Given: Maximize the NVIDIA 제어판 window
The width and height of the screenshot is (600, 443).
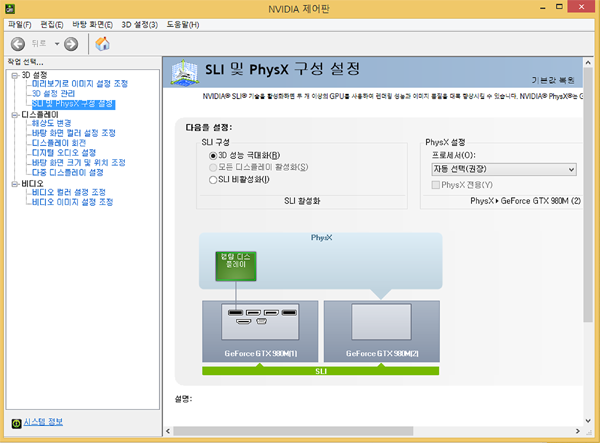Looking at the screenshot, I should [559, 7].
